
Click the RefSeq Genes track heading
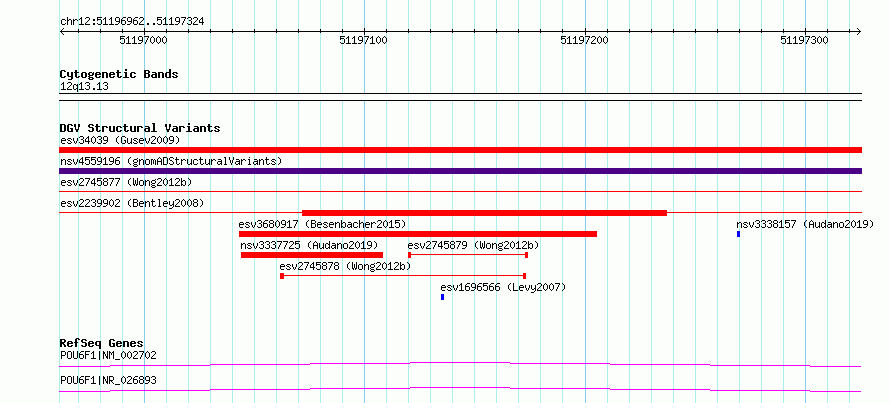click(102, 343)
